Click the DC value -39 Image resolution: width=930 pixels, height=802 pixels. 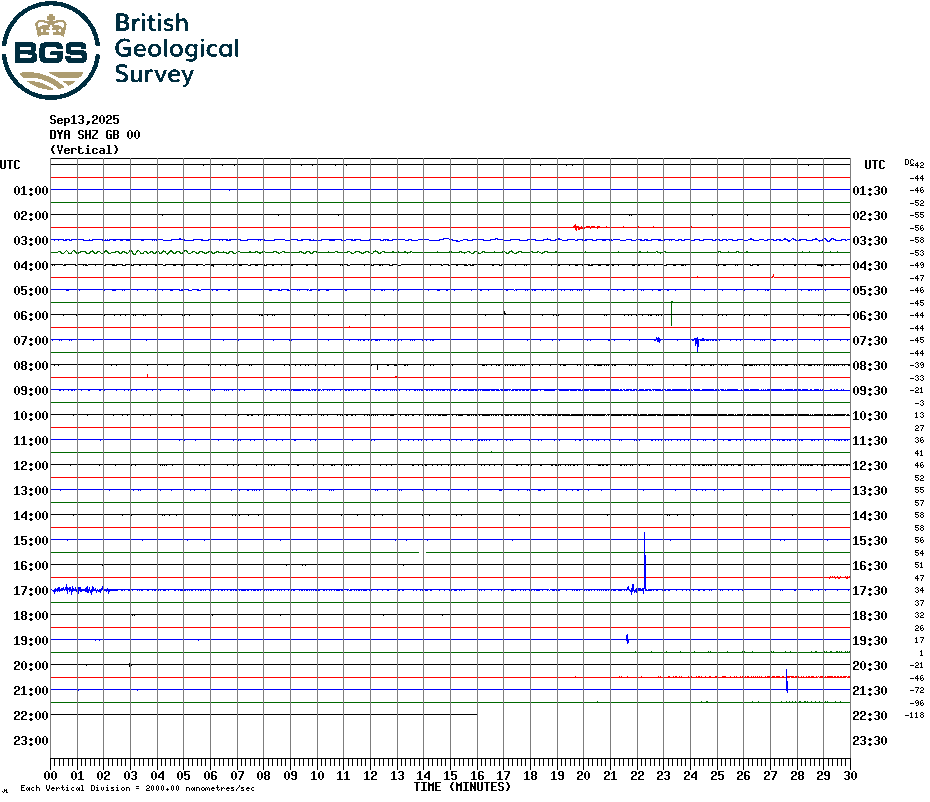click(x=916, y=365)
